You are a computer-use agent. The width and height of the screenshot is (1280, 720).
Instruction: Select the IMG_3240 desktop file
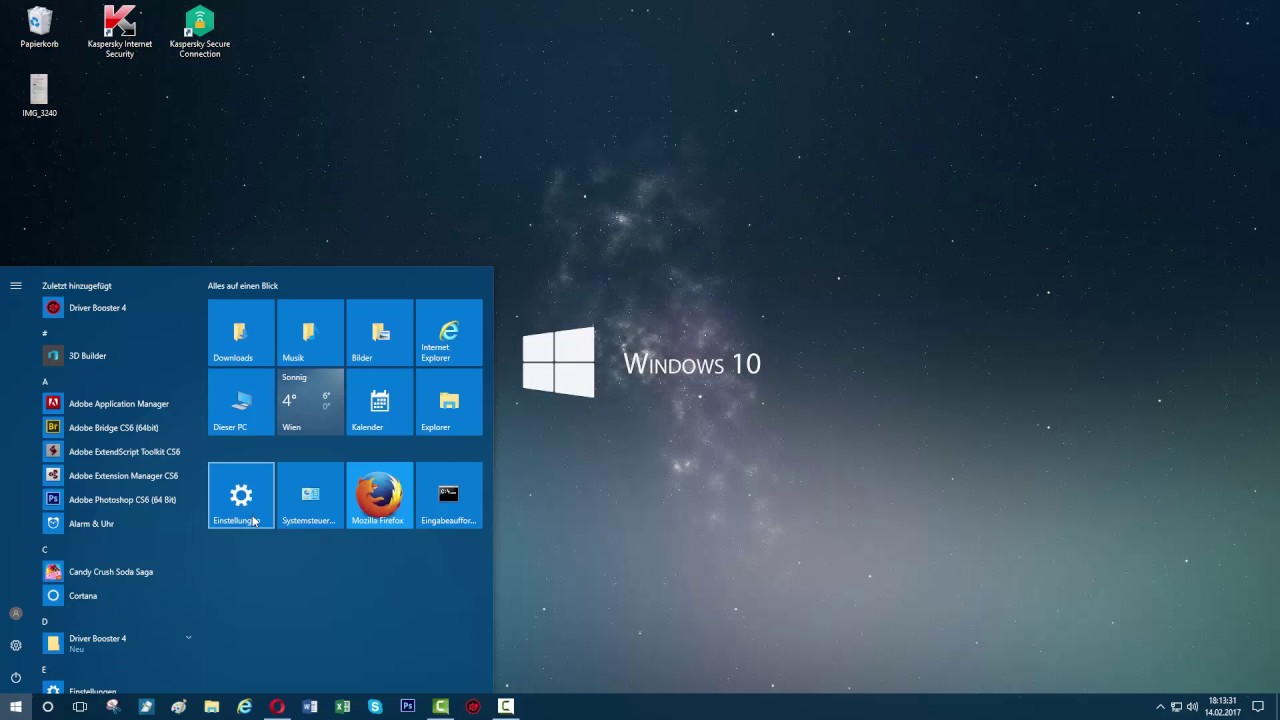coord(39,96)
